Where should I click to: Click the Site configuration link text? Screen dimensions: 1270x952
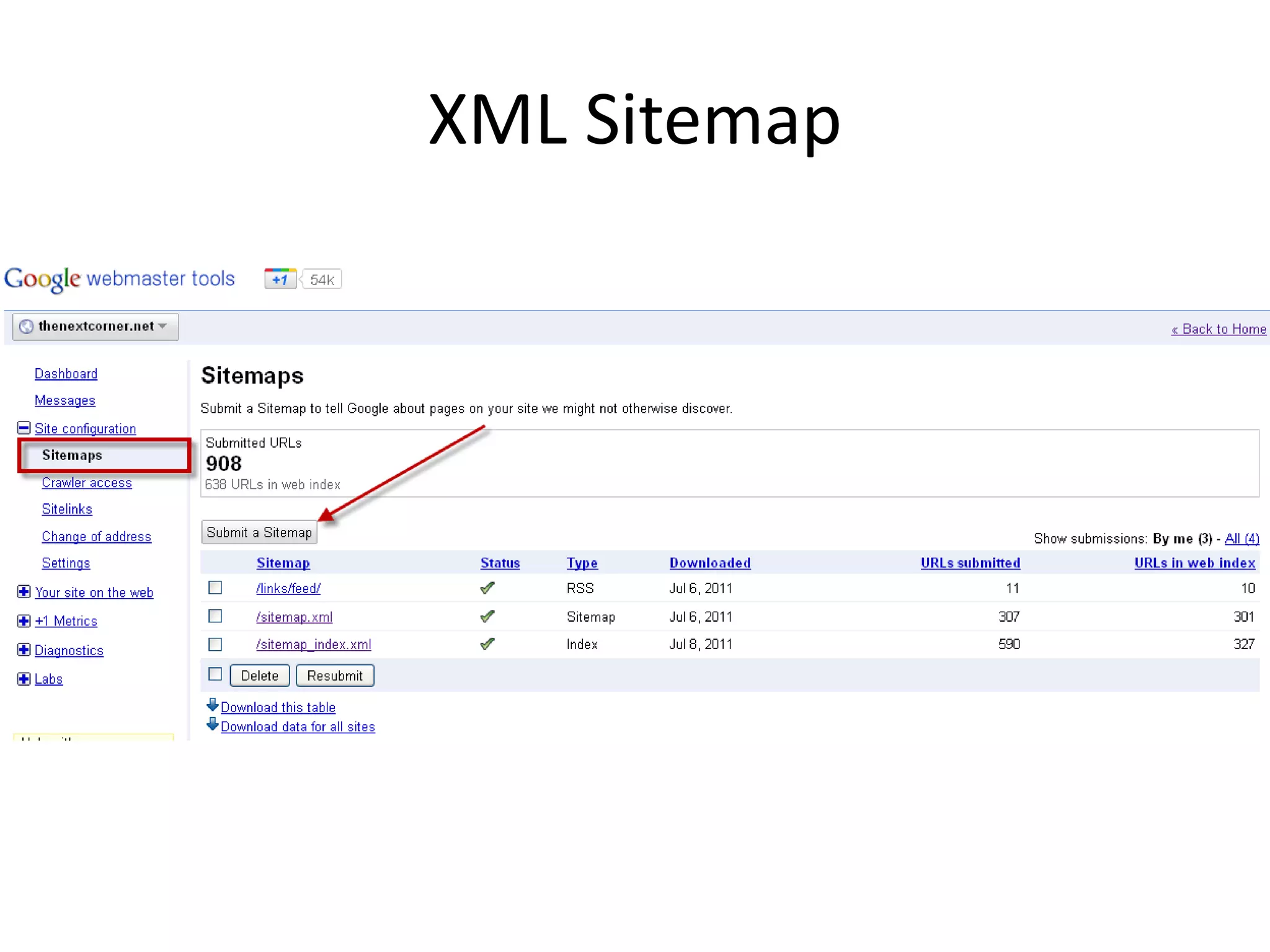[x=85, y=429]
